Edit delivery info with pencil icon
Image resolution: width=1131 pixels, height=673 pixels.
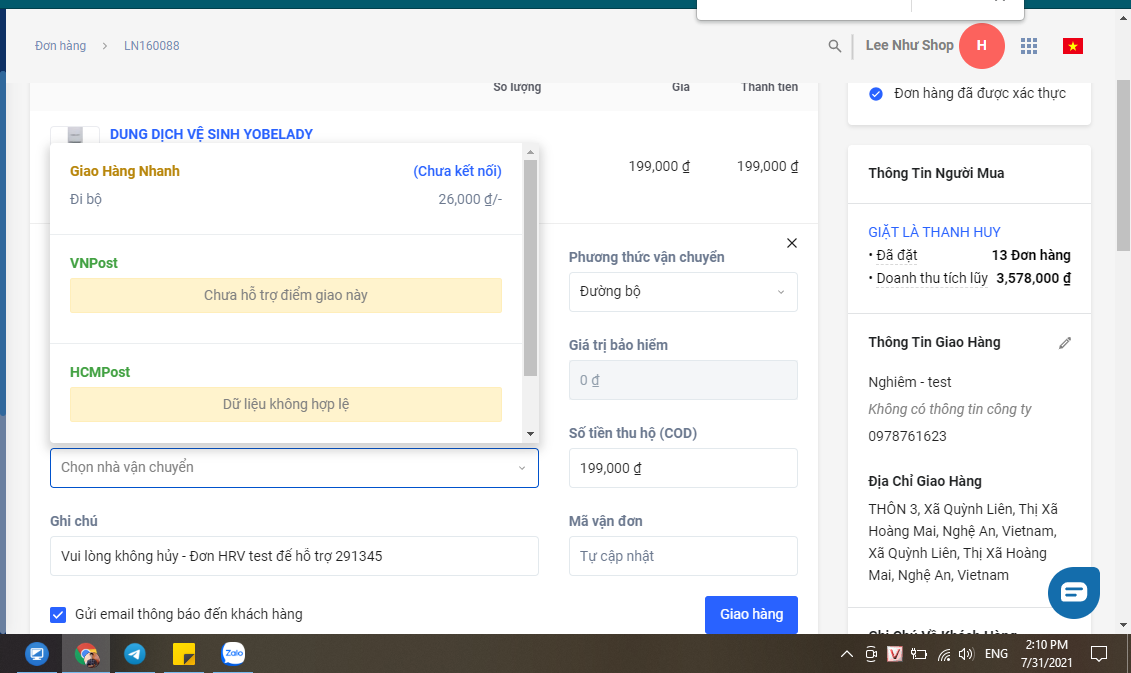point(1065,343)
